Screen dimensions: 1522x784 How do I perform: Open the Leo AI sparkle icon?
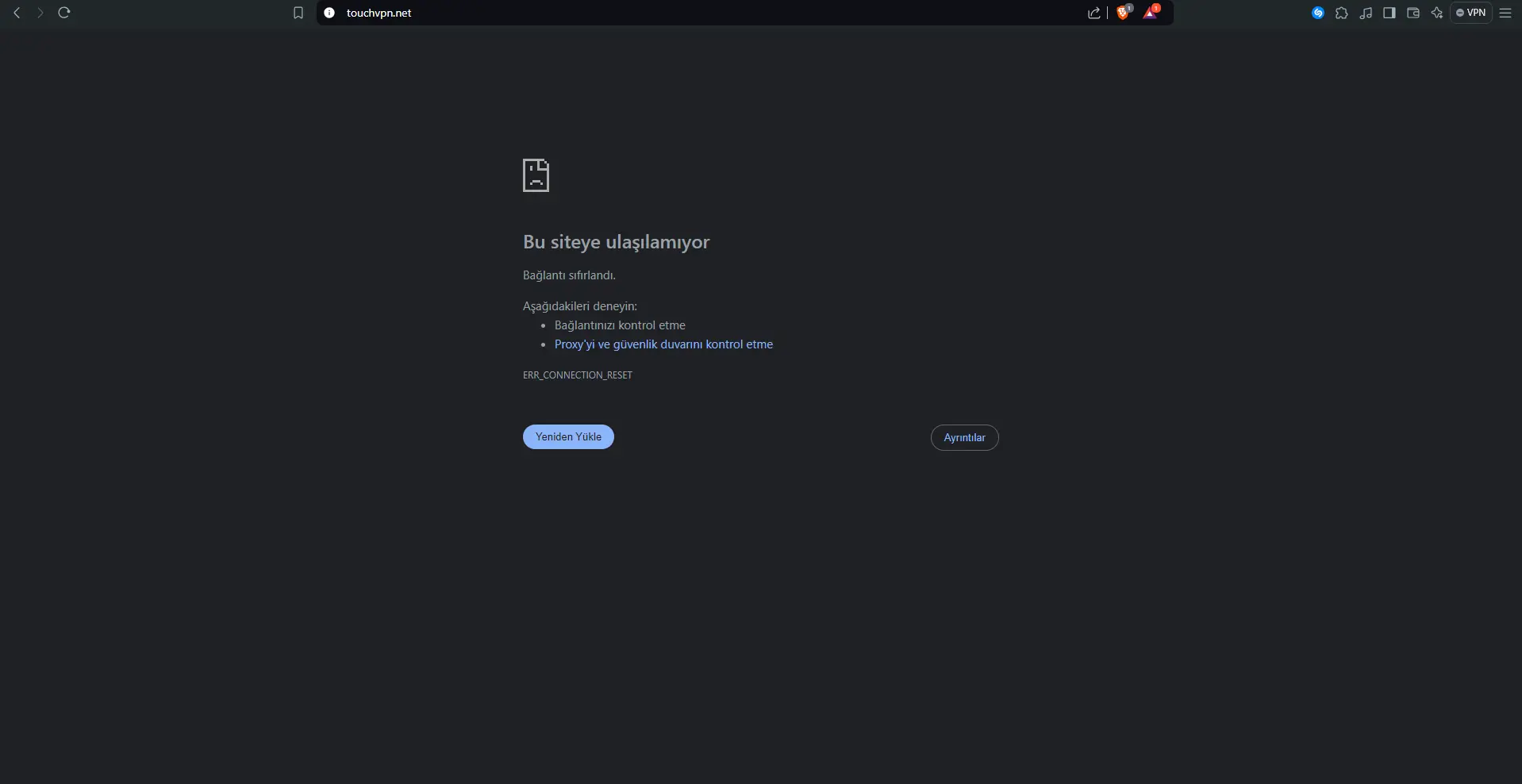coord(1437,13)
